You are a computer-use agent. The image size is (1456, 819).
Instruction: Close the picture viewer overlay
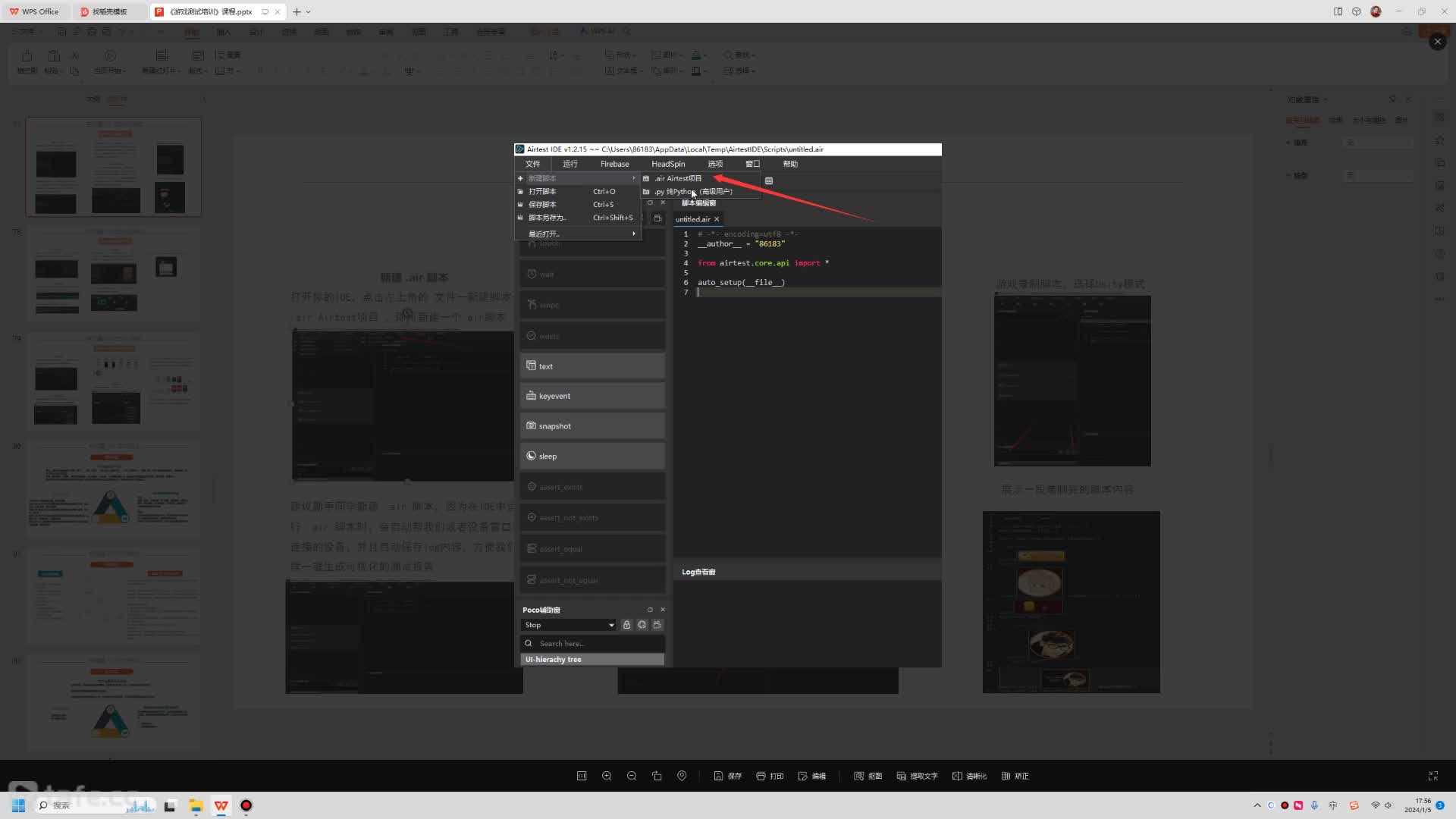tap(1437, 42)
